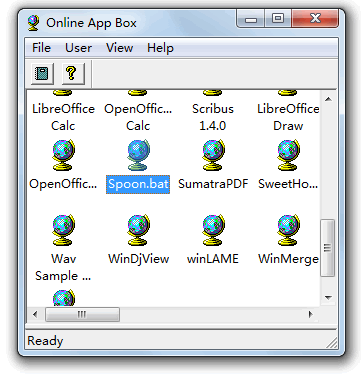This screenshot has width=361, height=375.
Task: Click the Online App Box title bar icon
Action: pyautogui.click(x=34, y=23)
